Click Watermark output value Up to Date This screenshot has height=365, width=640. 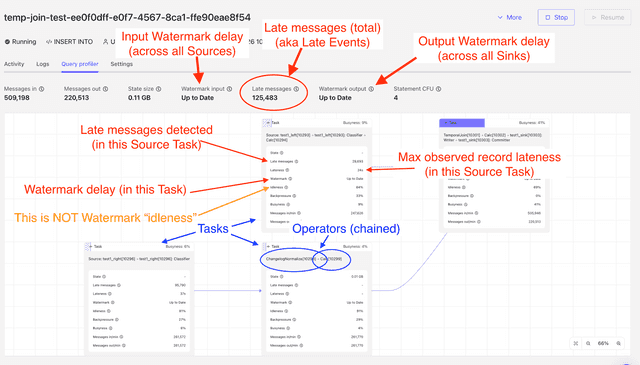[x=335, y=98]
